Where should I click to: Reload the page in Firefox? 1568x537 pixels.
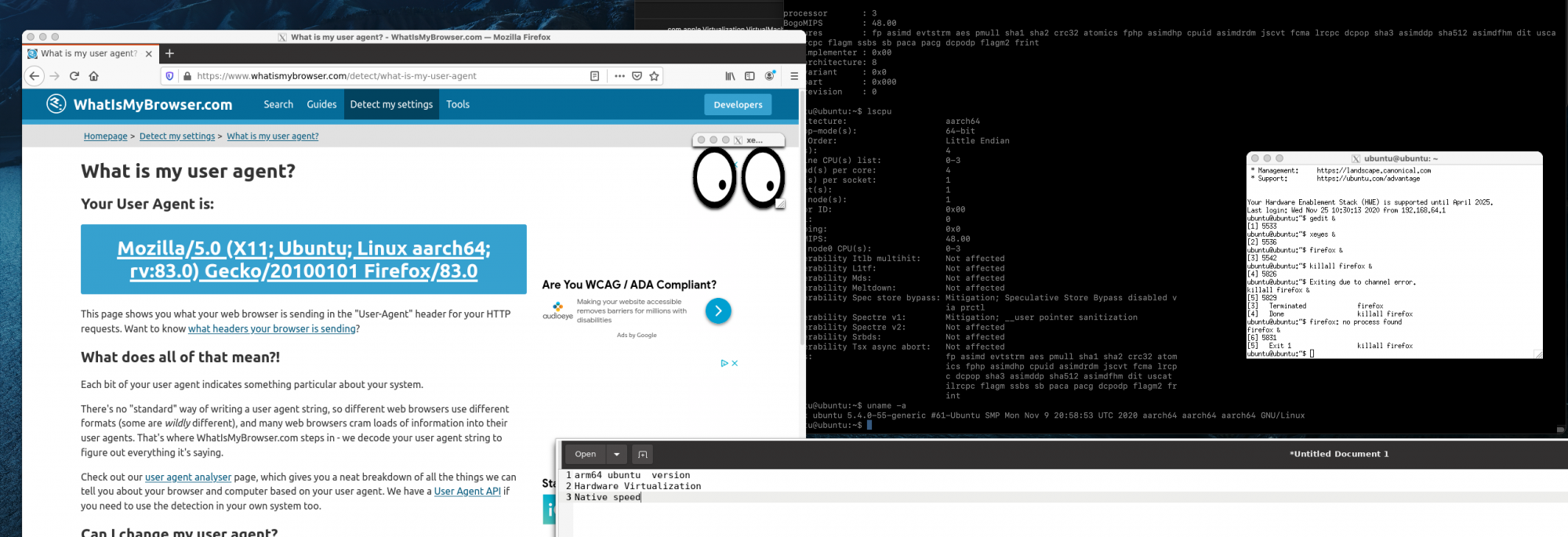[x=74, y=76]
